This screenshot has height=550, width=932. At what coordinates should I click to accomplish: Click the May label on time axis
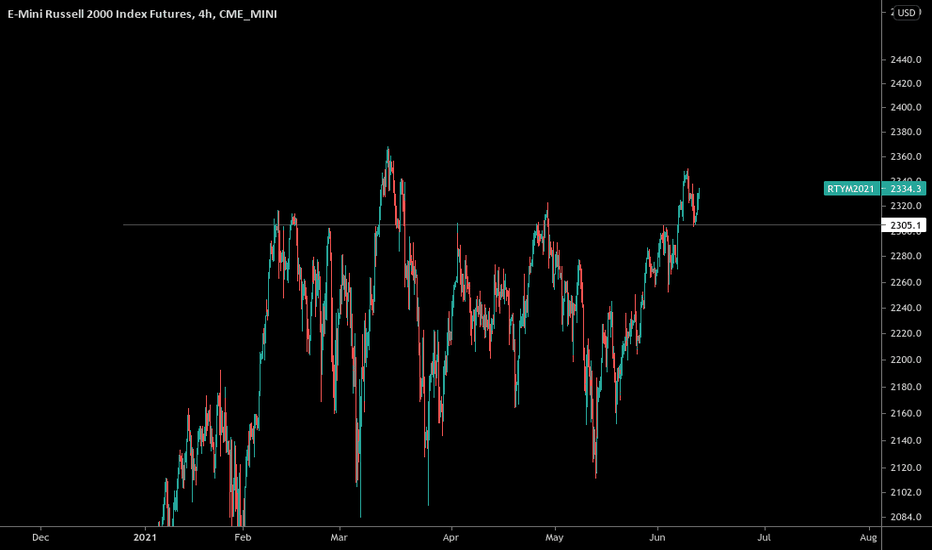pos(554,538)
